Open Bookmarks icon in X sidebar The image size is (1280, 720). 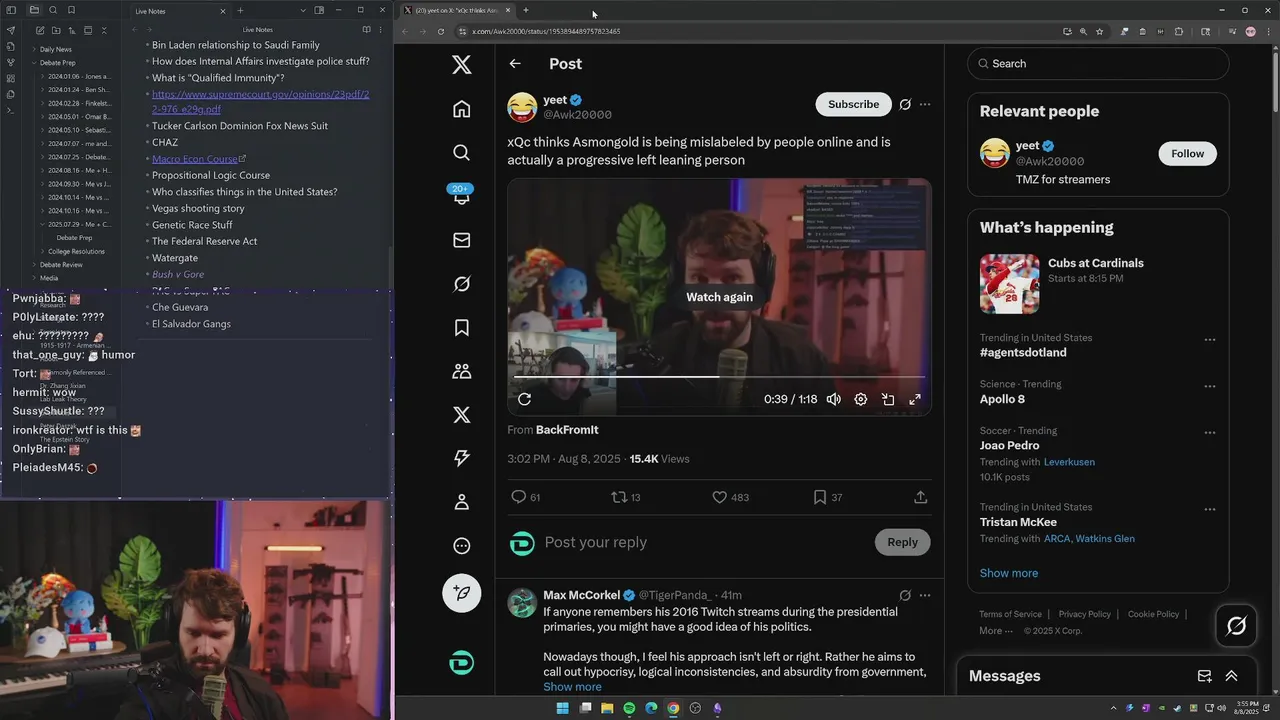pyautogui.click(x=461, y=327)
